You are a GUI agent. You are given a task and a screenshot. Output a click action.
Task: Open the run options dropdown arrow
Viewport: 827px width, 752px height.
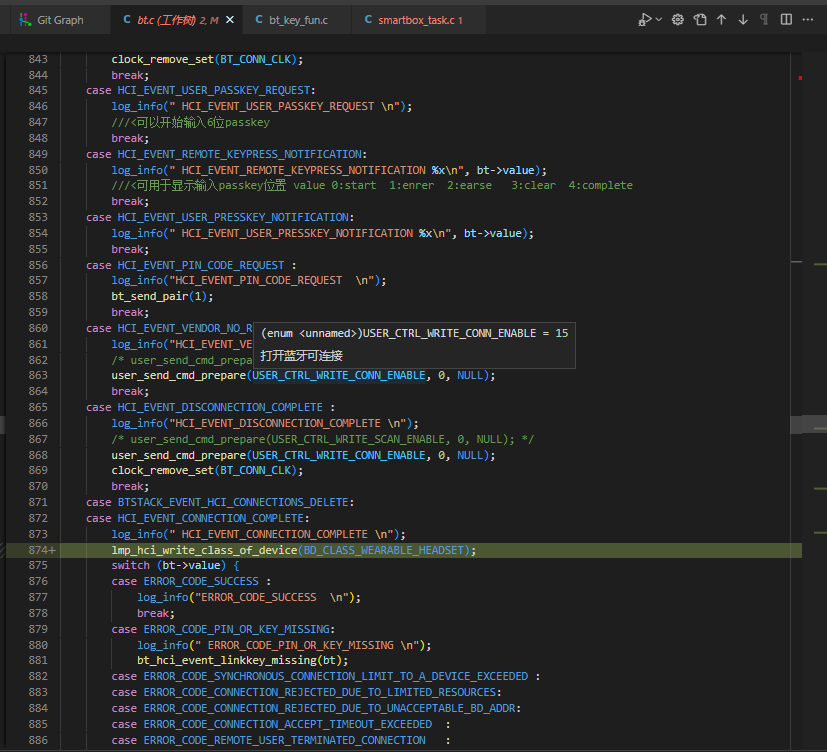pos(659,20)
